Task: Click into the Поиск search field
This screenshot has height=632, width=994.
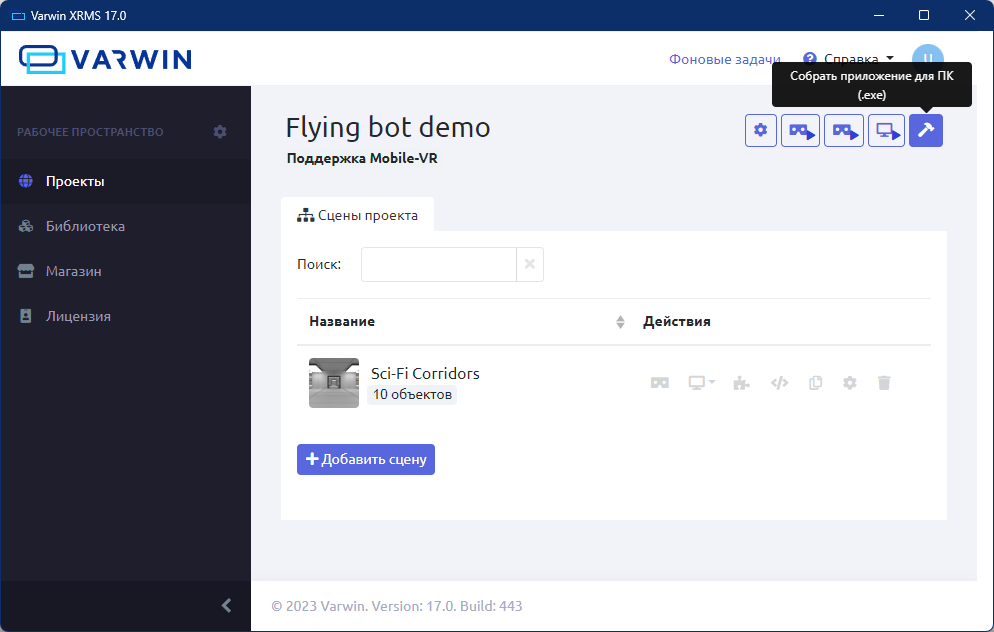Action: click(439, 264)
